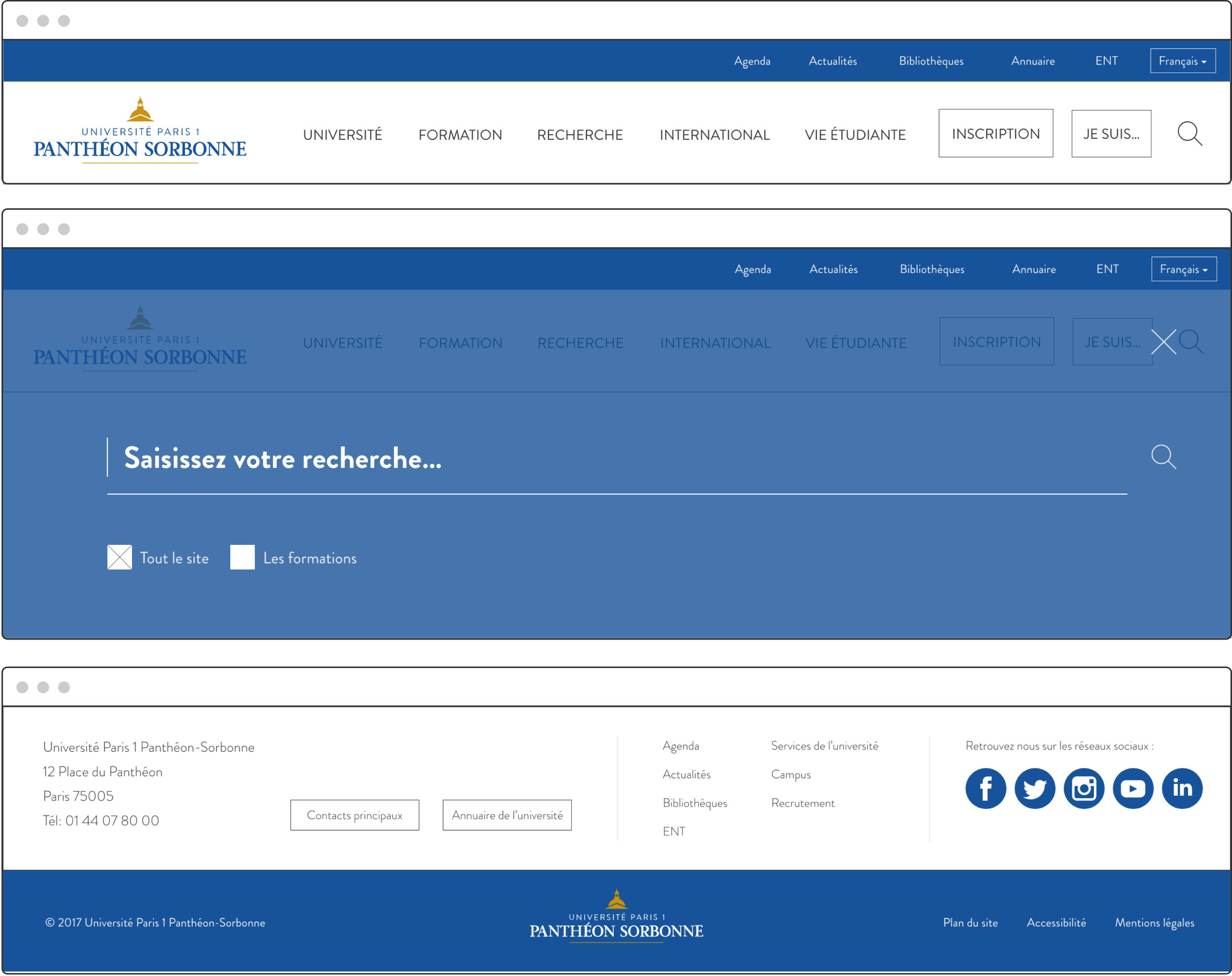Click Actualités in the search window's blue bar
This screenshot has width=1232, height=976.
833,269
